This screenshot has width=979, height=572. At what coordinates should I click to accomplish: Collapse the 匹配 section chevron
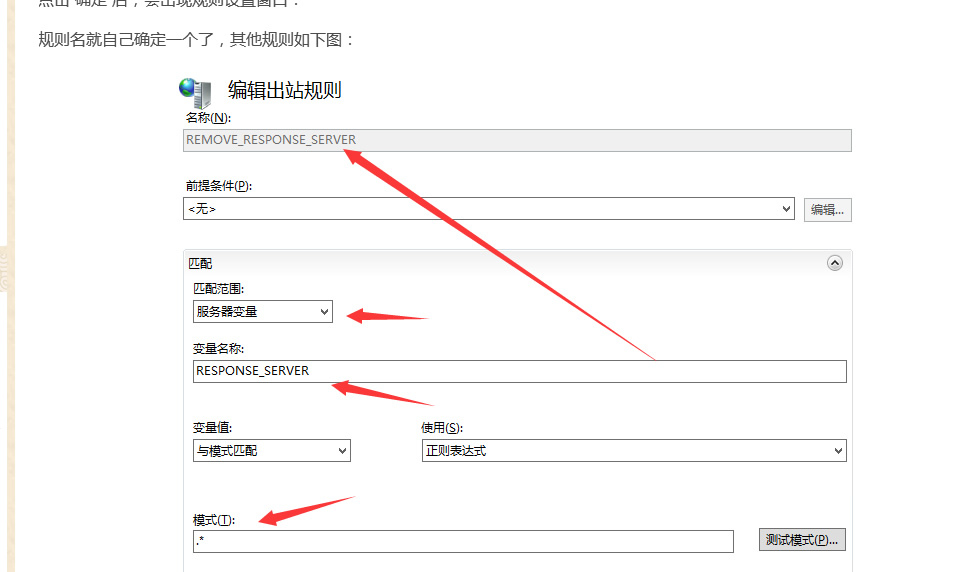tap(835, 263)
